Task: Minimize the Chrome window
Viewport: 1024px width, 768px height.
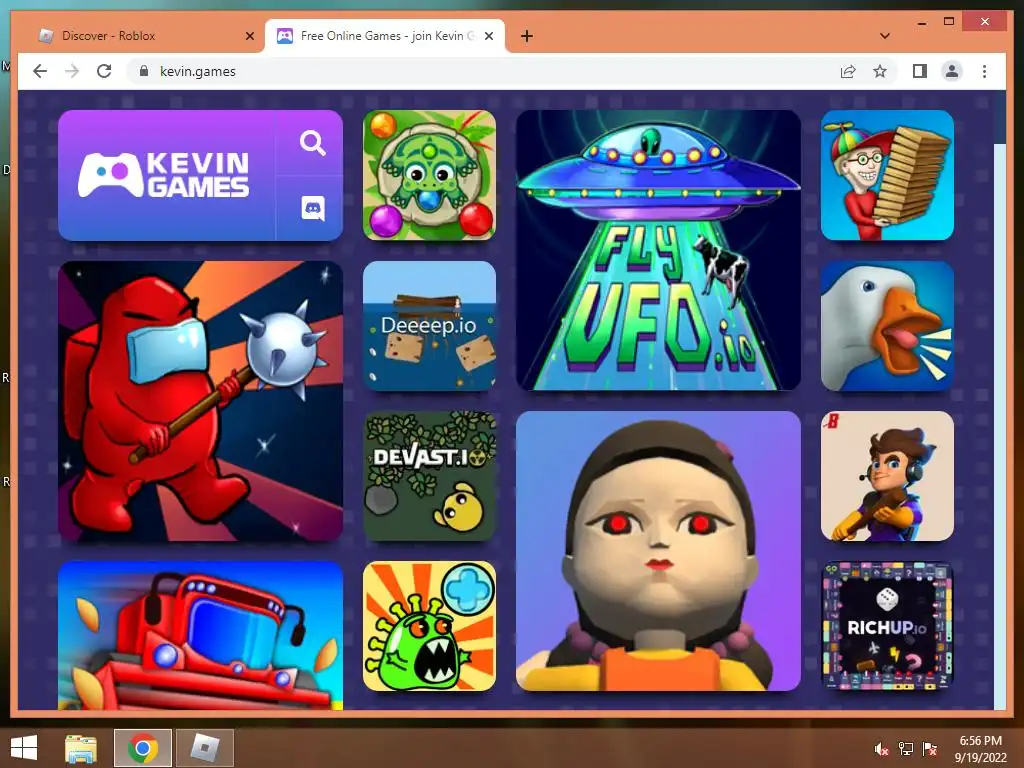Action: pyautogui.click(x=921, y=23)
